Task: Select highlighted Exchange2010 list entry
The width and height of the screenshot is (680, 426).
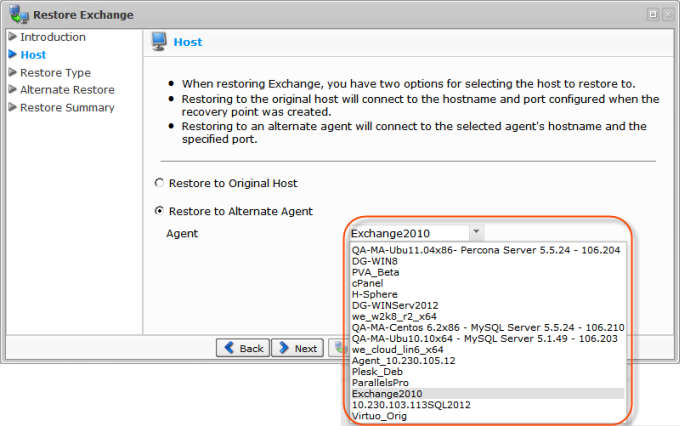Action: pyautogui.click(x=487, y=393)
